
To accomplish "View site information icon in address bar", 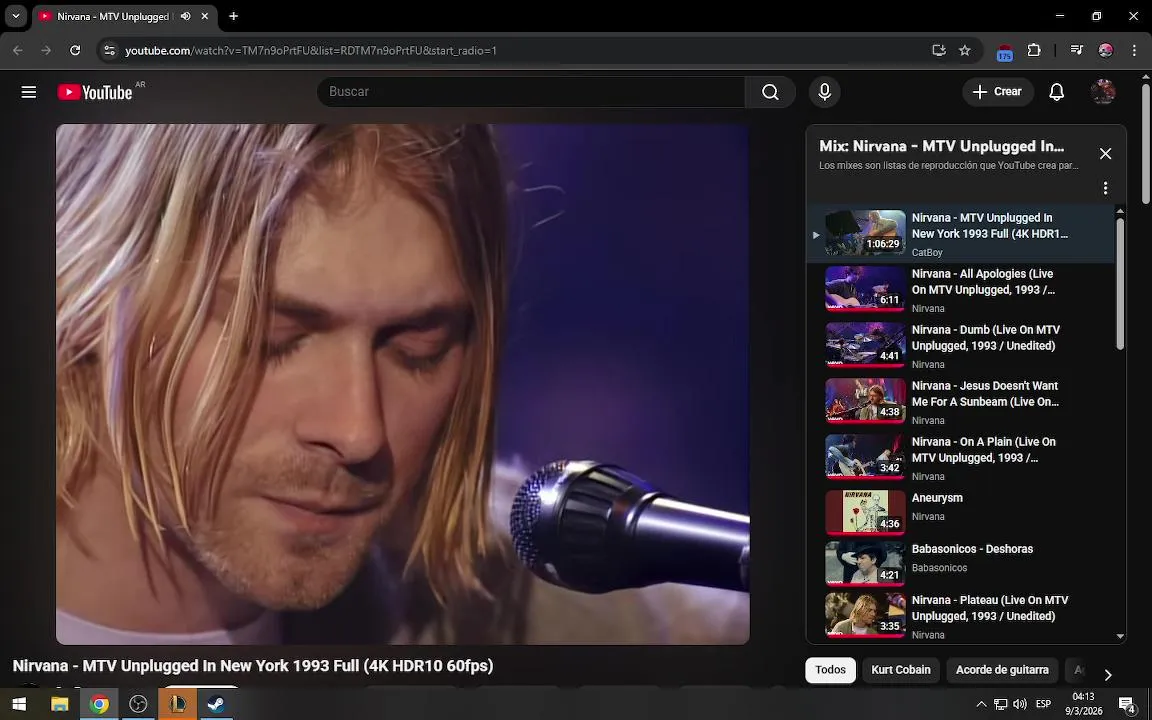I will (109, 50).
